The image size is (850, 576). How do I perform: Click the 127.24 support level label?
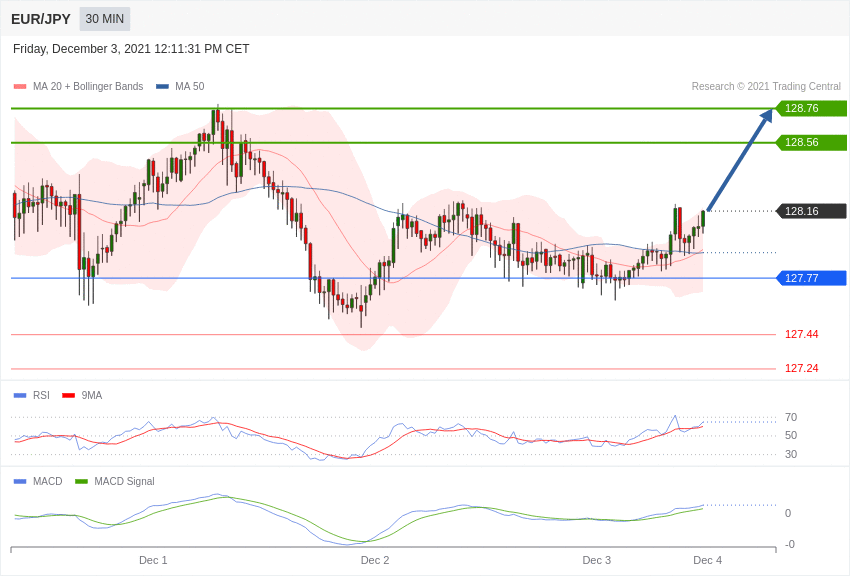click(x=802, y=368)
